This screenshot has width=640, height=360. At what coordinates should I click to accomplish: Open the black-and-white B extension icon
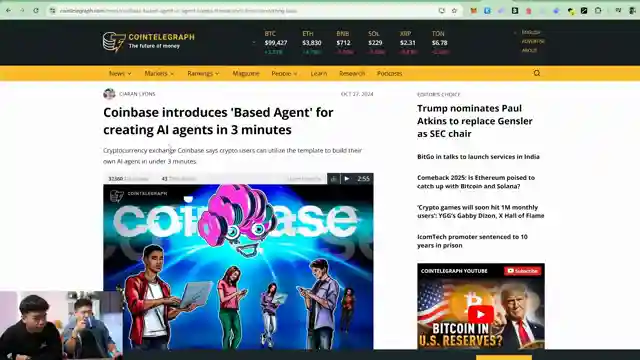515,11
